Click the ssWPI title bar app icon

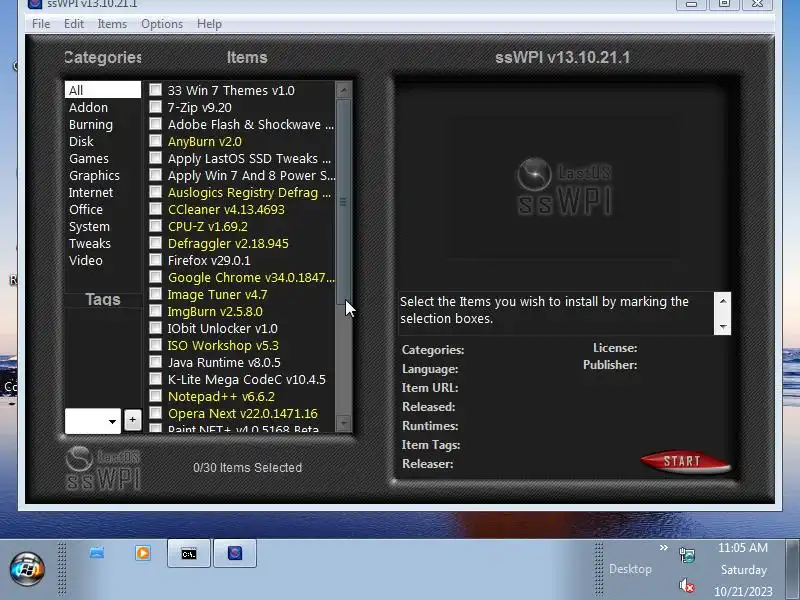pos(35,4)
